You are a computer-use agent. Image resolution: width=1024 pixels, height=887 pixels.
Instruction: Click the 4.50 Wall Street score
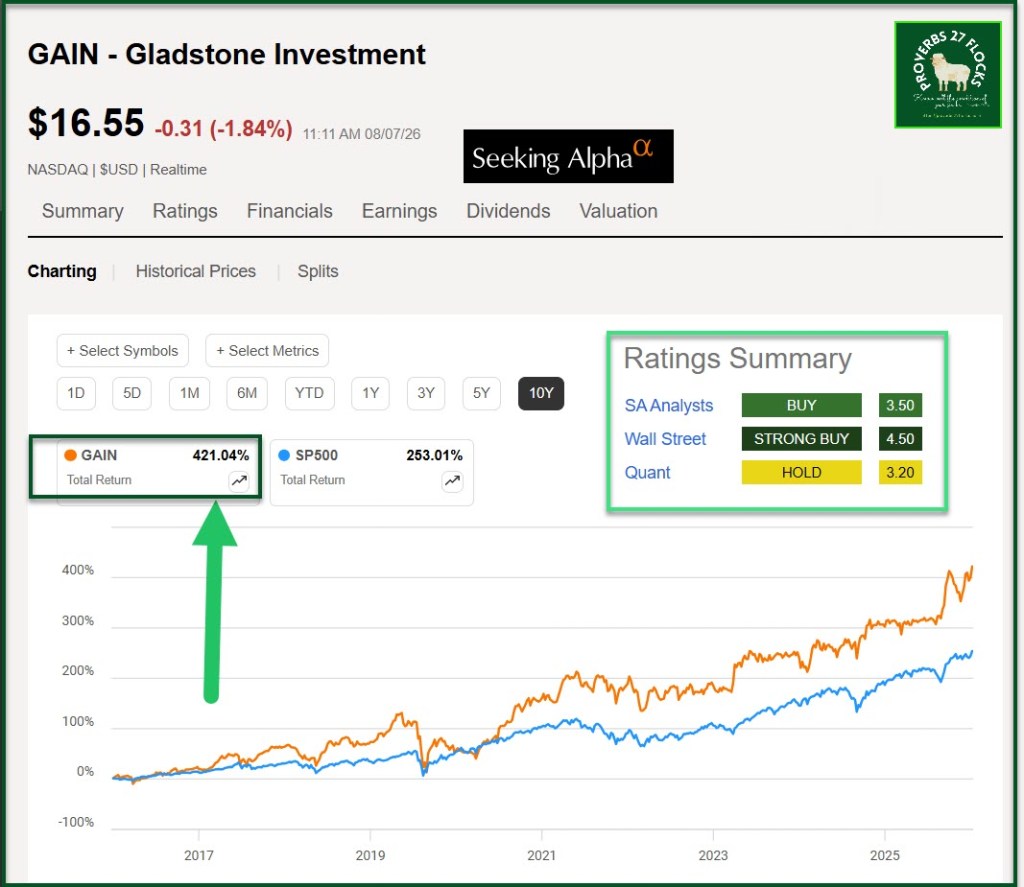900,438
